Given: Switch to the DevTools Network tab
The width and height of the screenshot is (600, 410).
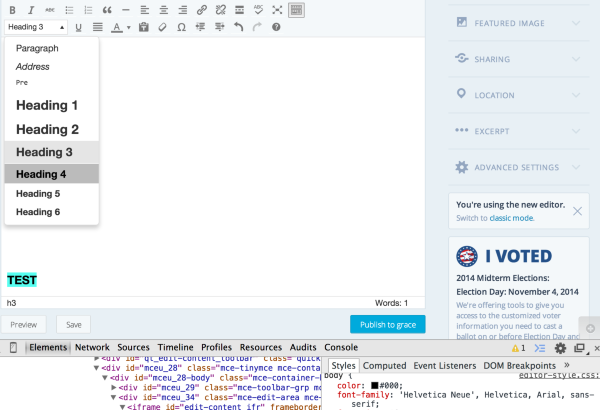Looking at the screenshot, I should point(92,348).
